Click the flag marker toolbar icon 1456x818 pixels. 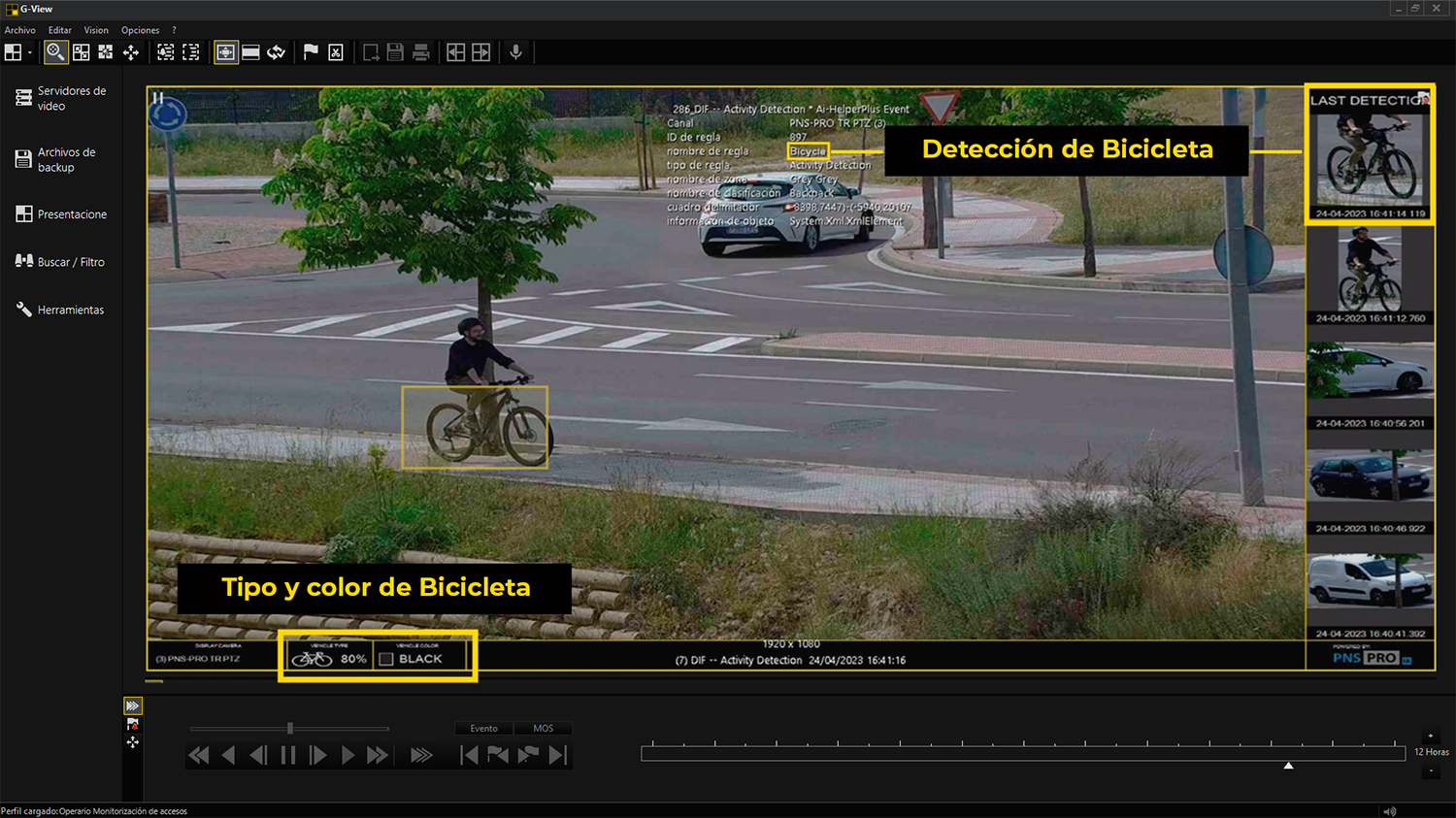[x=311, y=52]
